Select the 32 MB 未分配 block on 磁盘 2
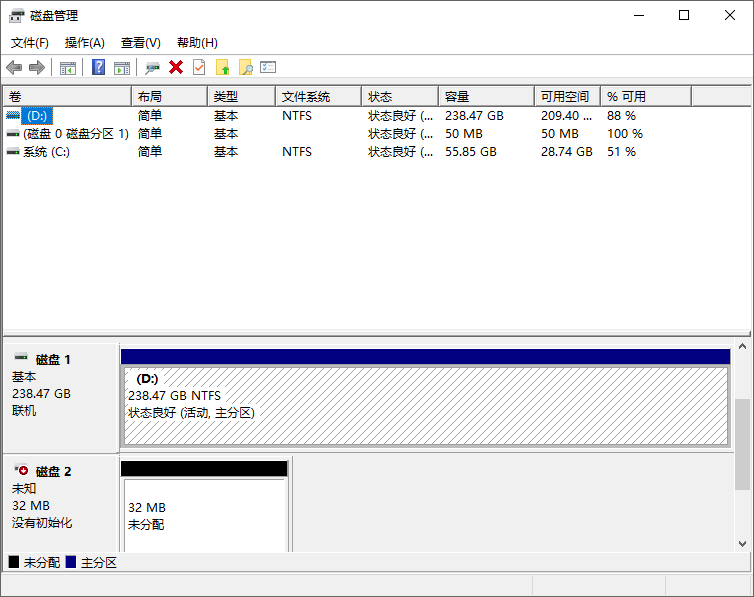754x597 pixels. 205,515
